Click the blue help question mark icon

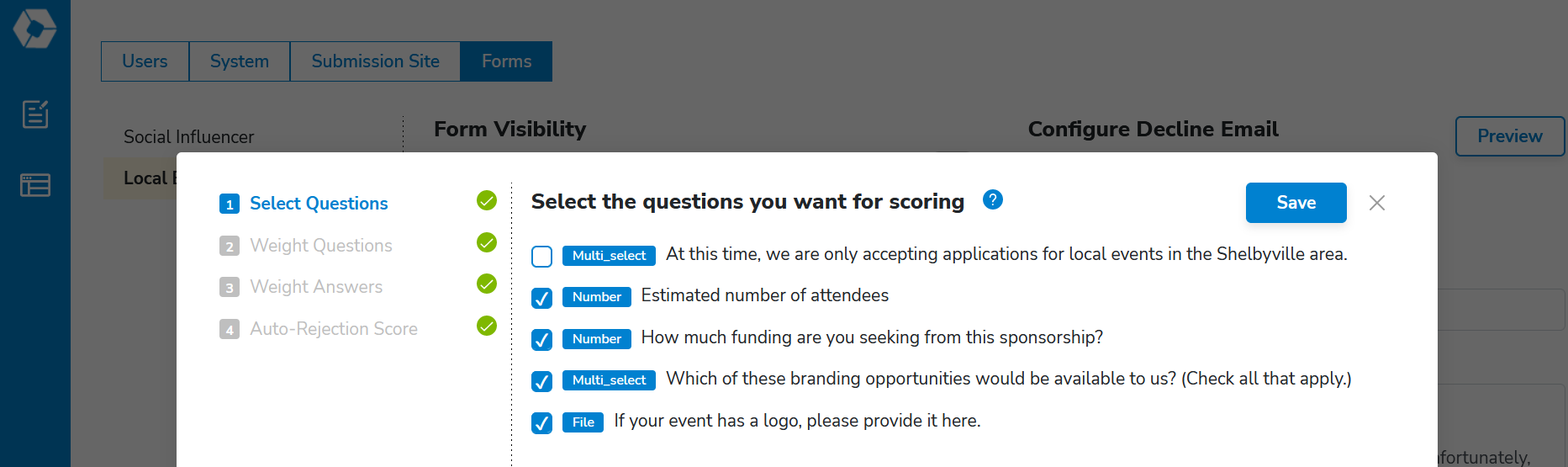tap(993, 199)
